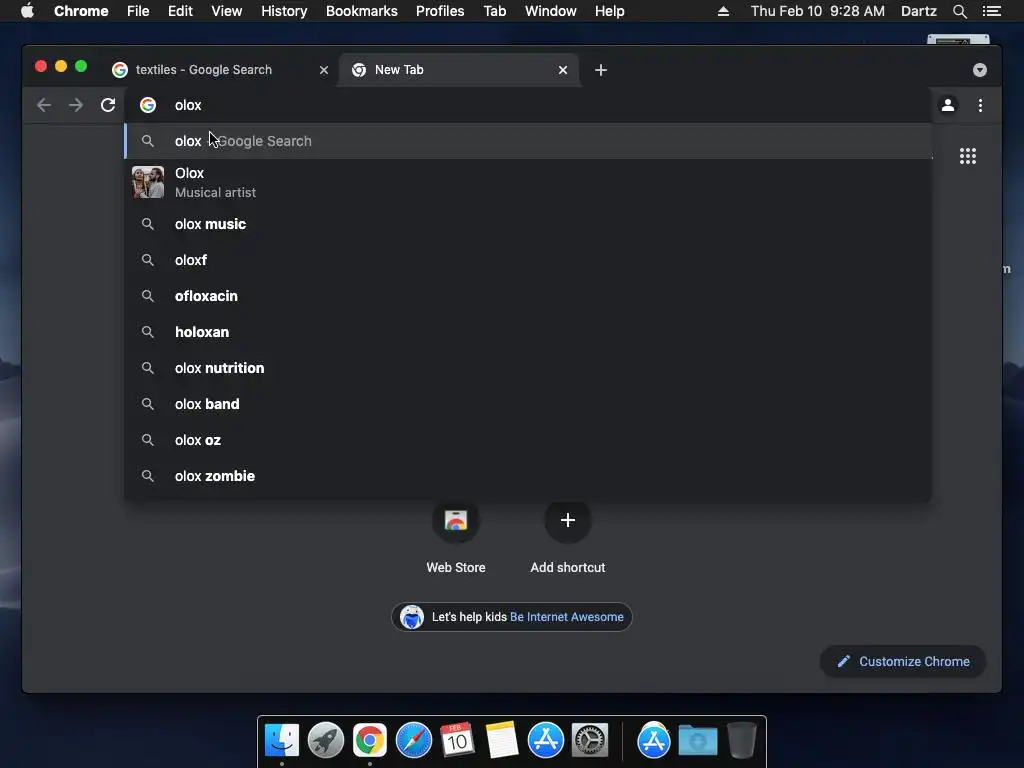Open the Bookmarks menu
Viewport: 1024px width, 768px height.
(362, 11)
